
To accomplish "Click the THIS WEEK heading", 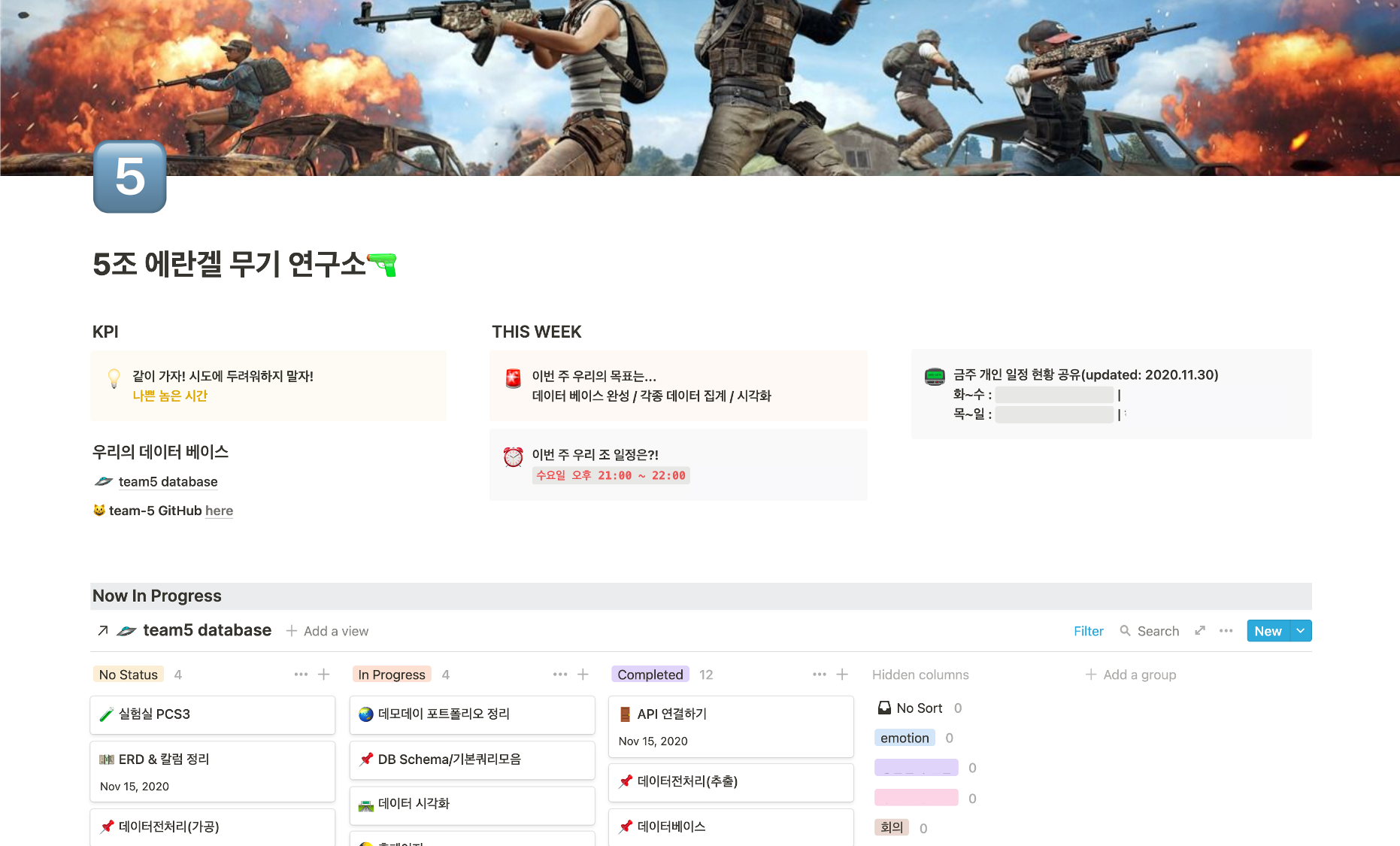I will (x=537, y=332).
